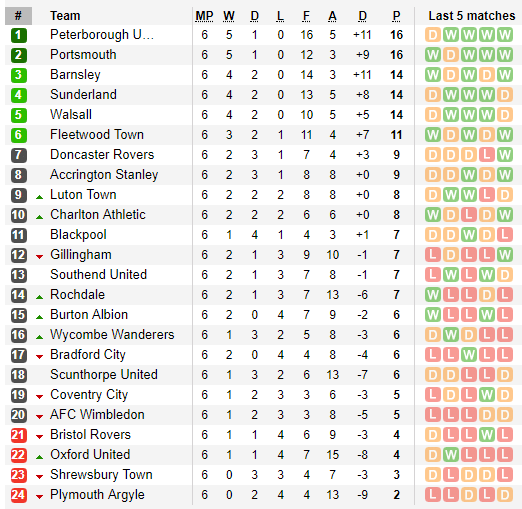Screen dimensions: 522x509
Task: Sort by the W wins column header
Action: (x=229, y=16)
